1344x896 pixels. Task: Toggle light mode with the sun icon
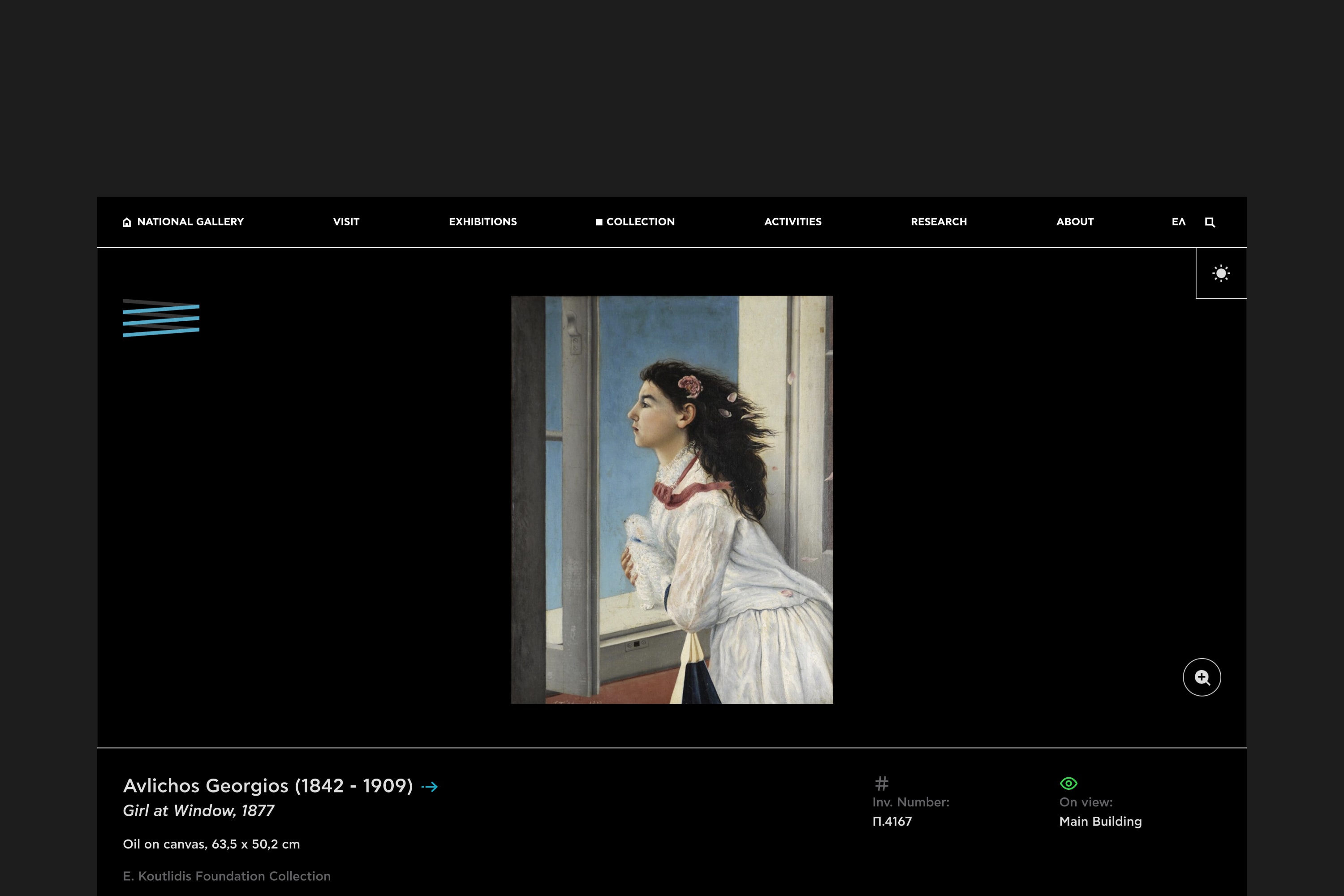[1221, 273]
